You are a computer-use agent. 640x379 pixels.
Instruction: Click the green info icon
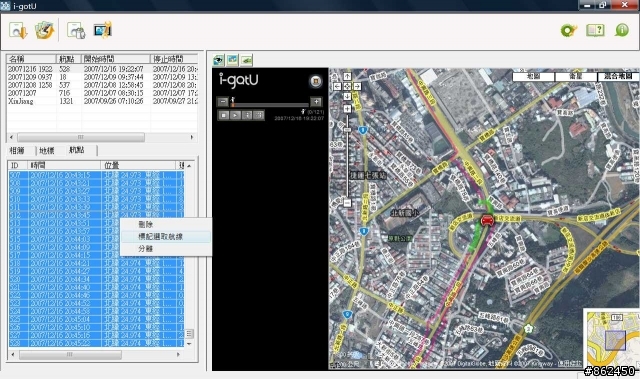click(622, 30)
